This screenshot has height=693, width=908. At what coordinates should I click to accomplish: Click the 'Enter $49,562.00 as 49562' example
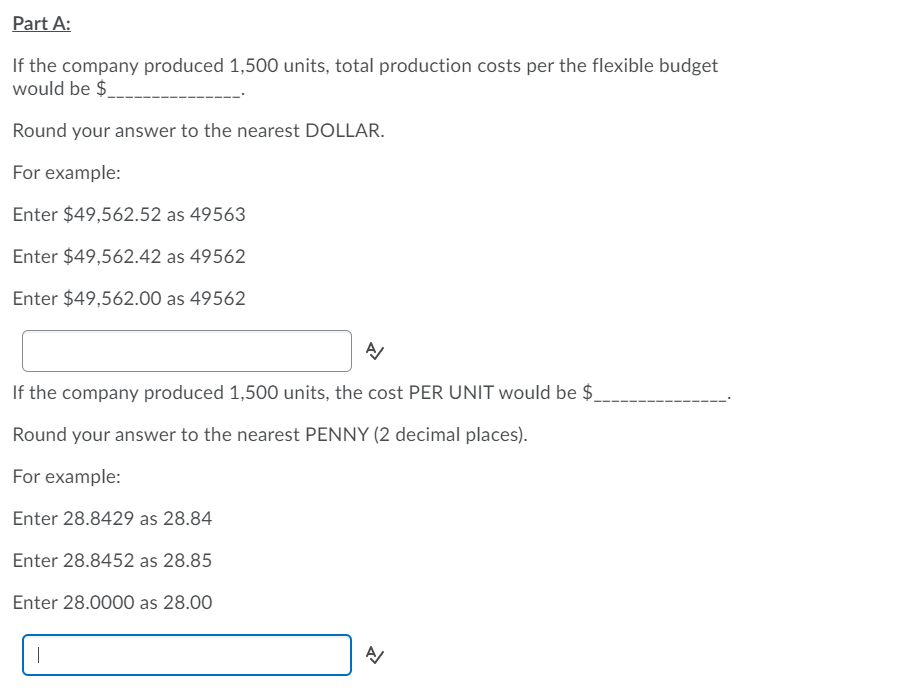click(x=129, y=299)
